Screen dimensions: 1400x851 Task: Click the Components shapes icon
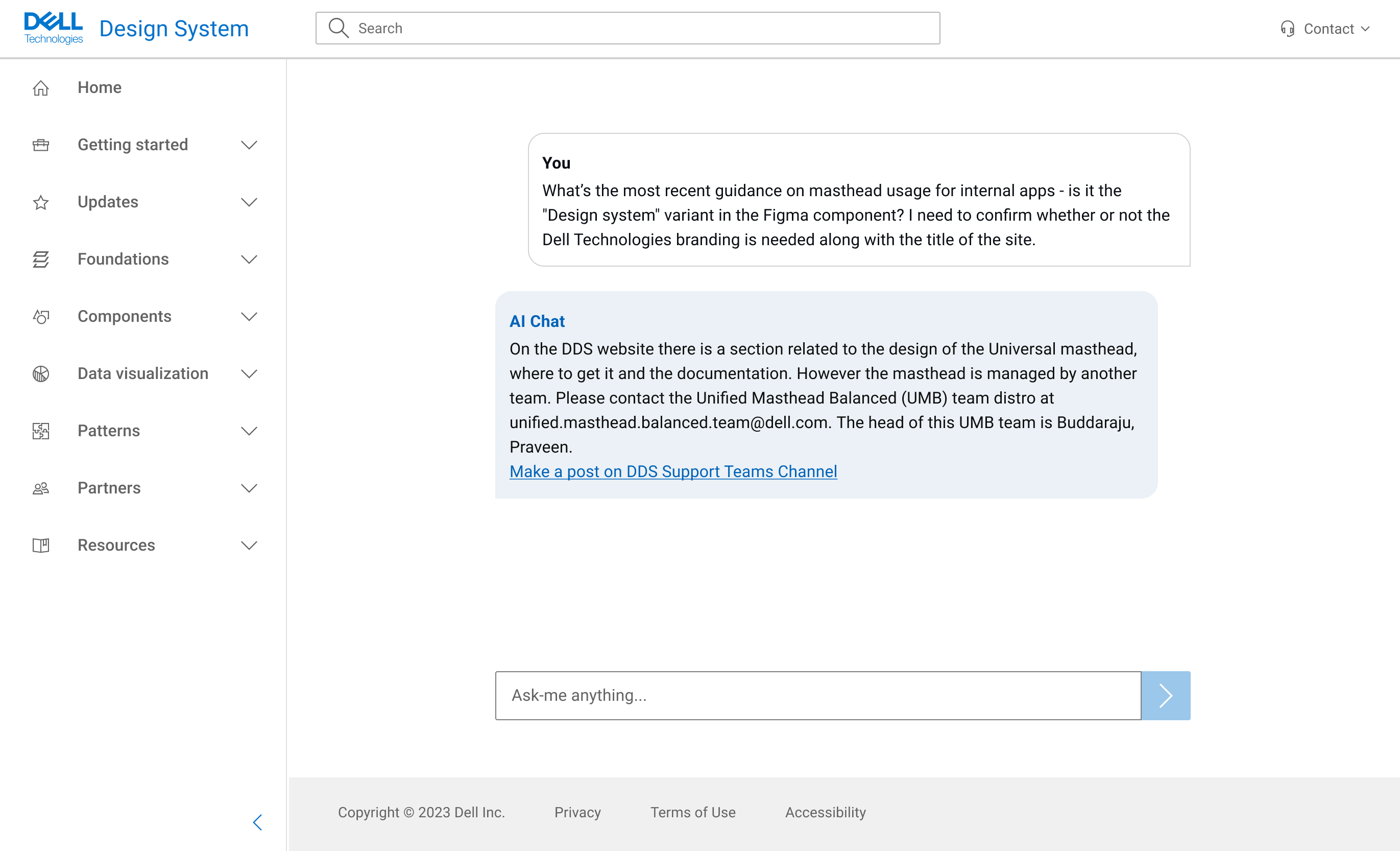(41, 317)
